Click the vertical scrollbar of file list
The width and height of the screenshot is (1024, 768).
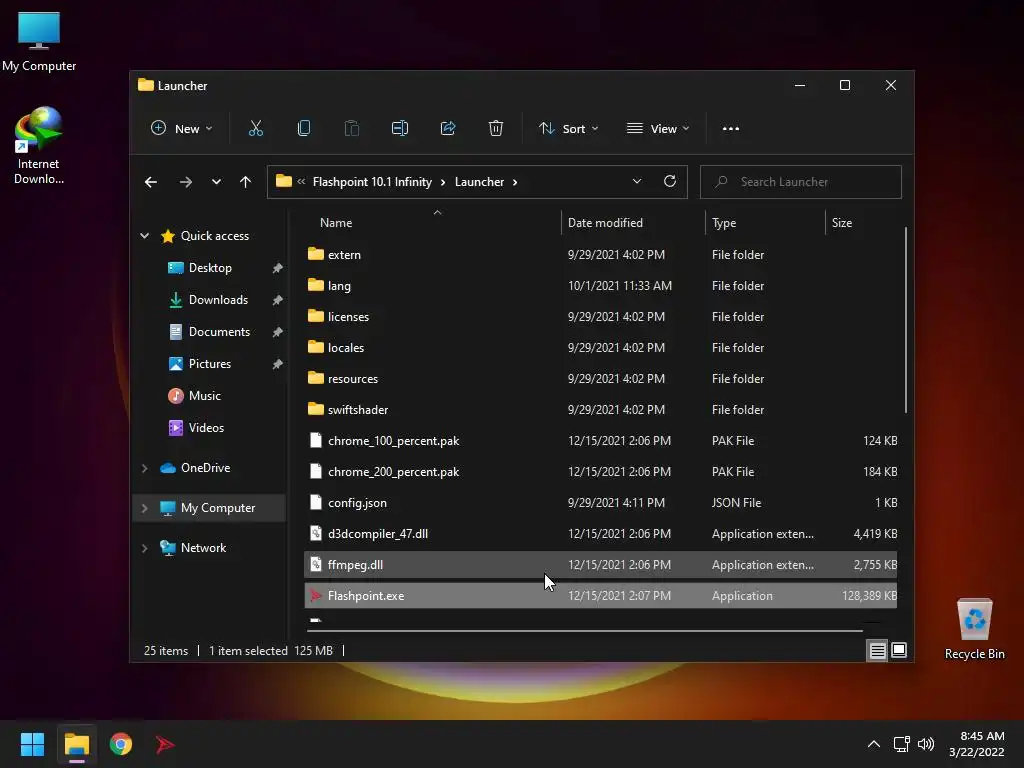906,320
